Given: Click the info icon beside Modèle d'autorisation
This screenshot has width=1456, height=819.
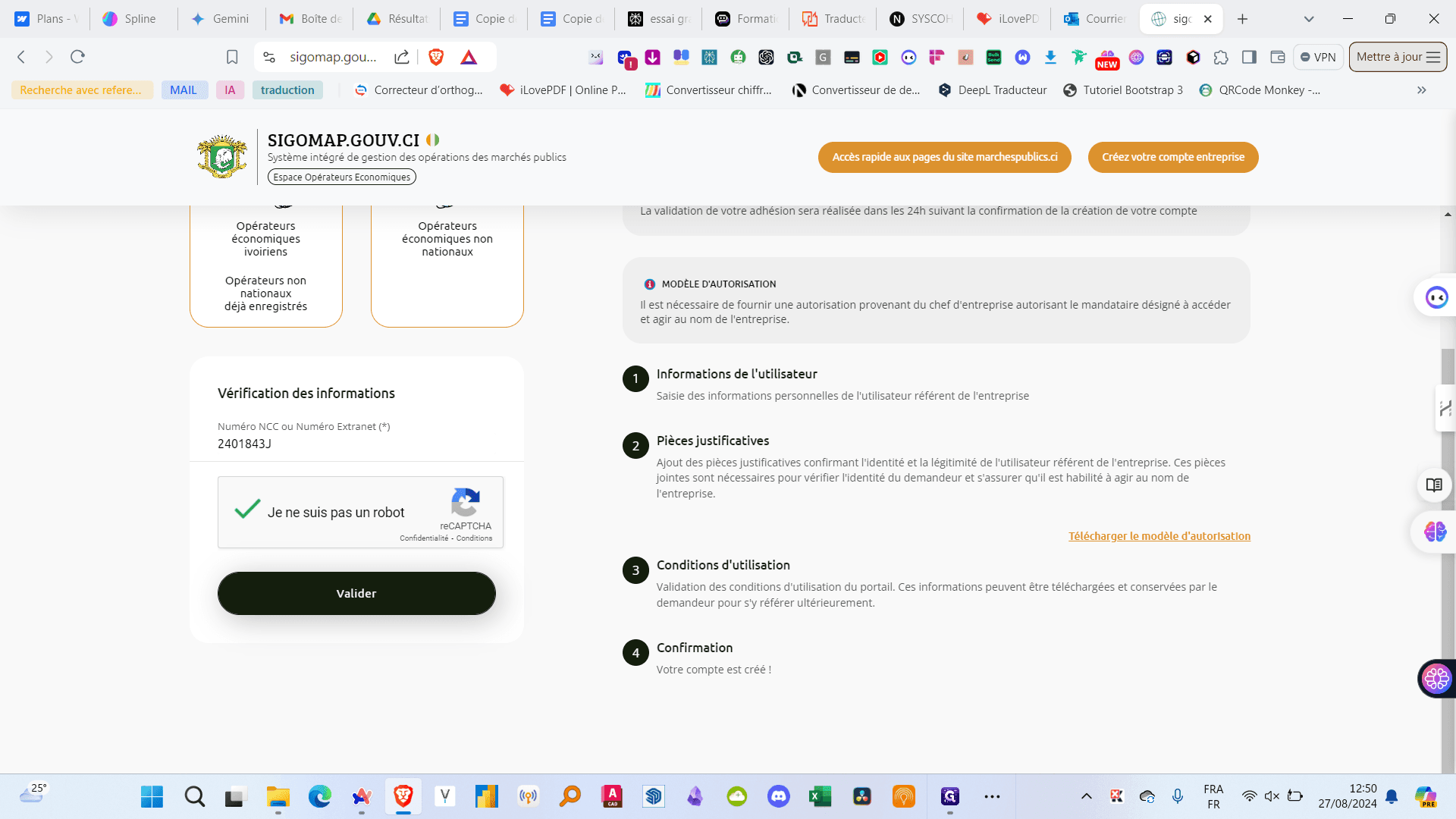Looking at the screenshot, I should pos(650,284).
